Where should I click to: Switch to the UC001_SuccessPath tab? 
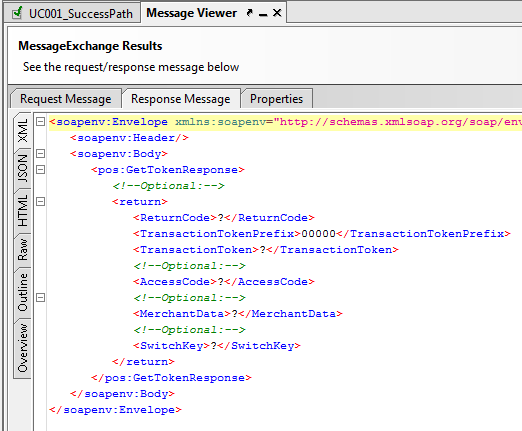72,13
